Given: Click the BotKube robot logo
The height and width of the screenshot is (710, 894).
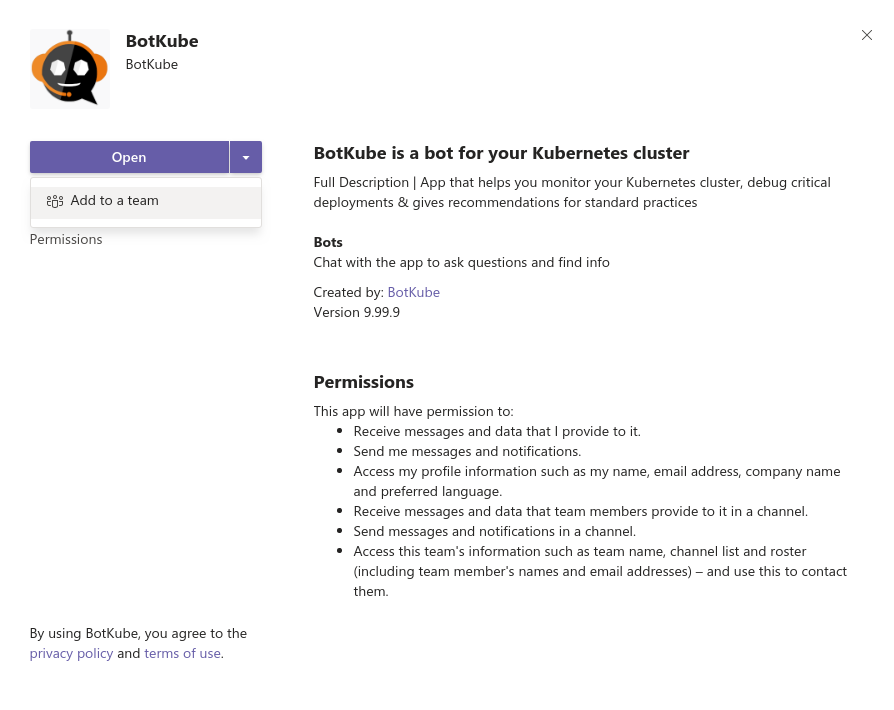Looking at the screenshot, I should (69, 68).
